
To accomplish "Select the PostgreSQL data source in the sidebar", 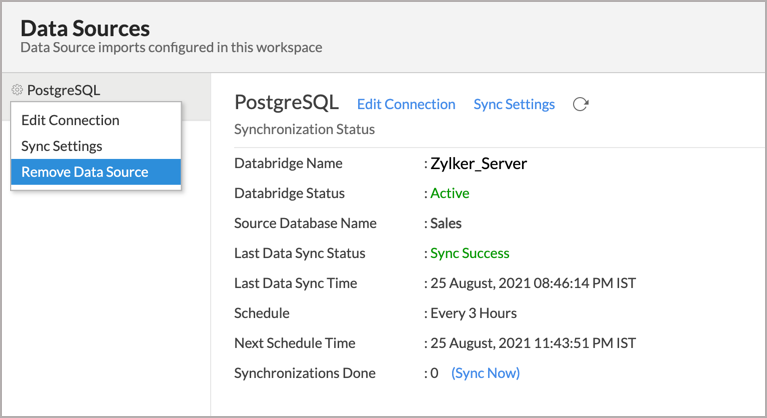I will pos(64,90).
